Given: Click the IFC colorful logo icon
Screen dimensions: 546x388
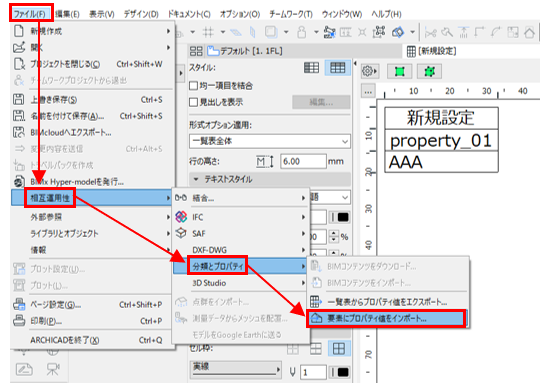Looking at the screenshot, I should pyautogui.click(x=181, y=217).
